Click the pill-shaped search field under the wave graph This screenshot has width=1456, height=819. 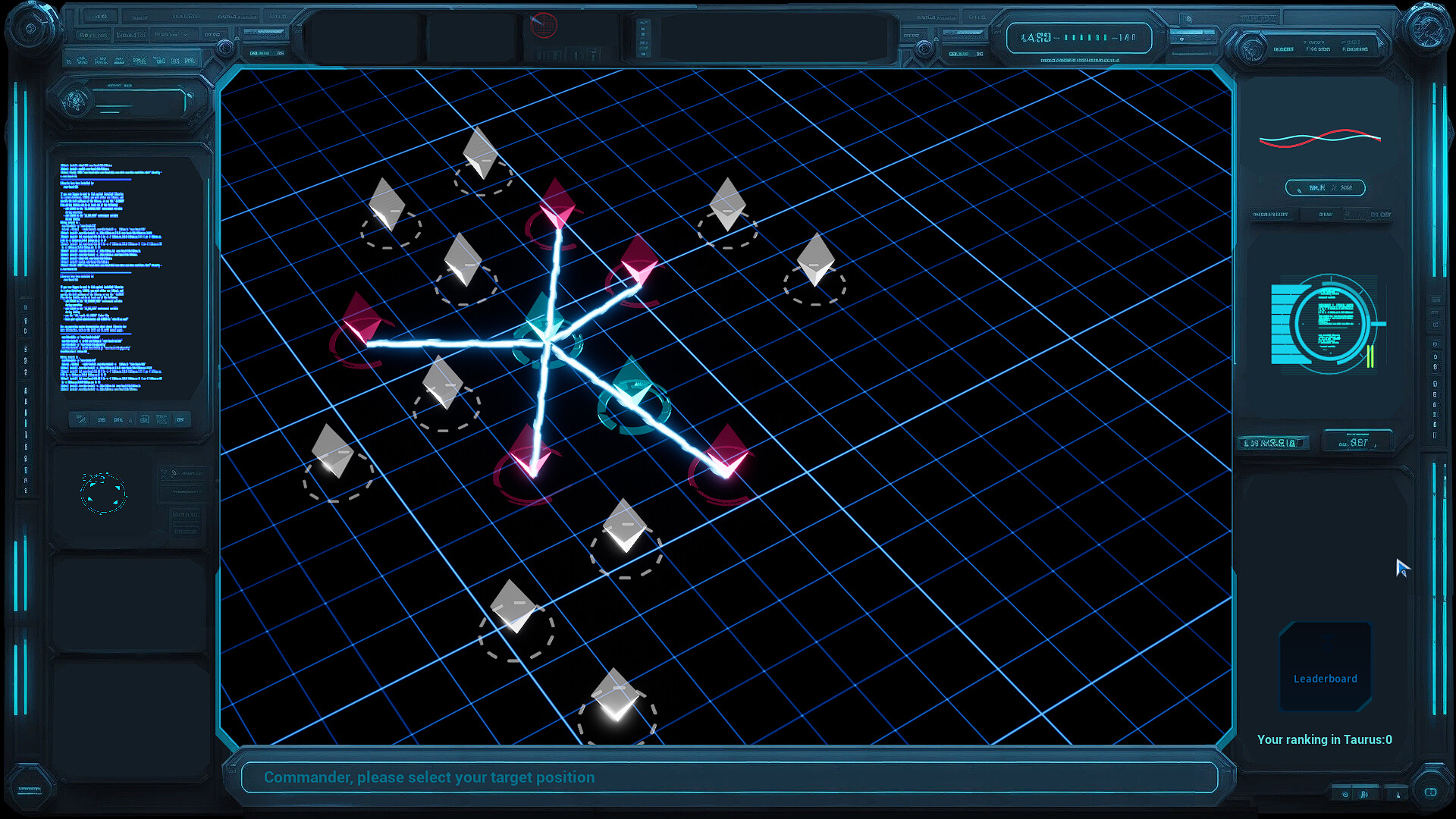pos(1325,187)
